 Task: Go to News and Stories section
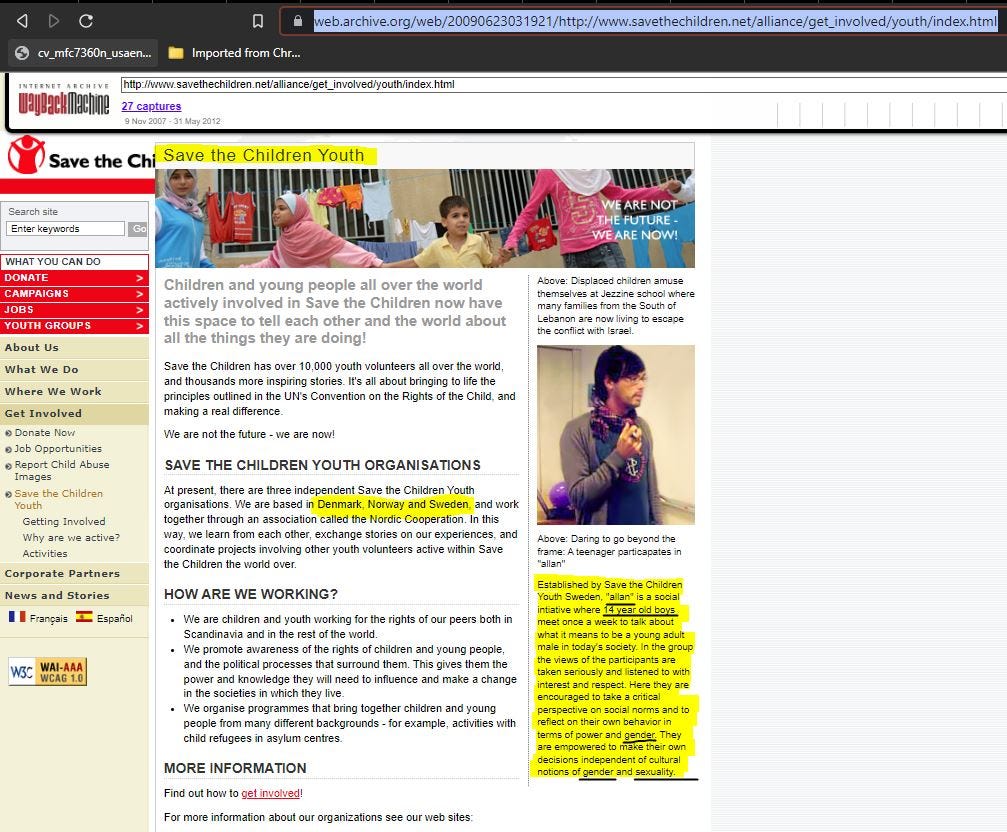74,596
